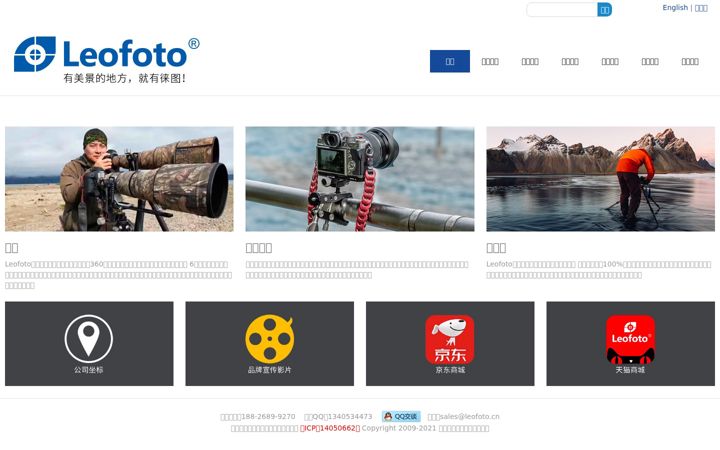
Task: Open the photo of photographer in orange jacket
Action: [600, 179]
